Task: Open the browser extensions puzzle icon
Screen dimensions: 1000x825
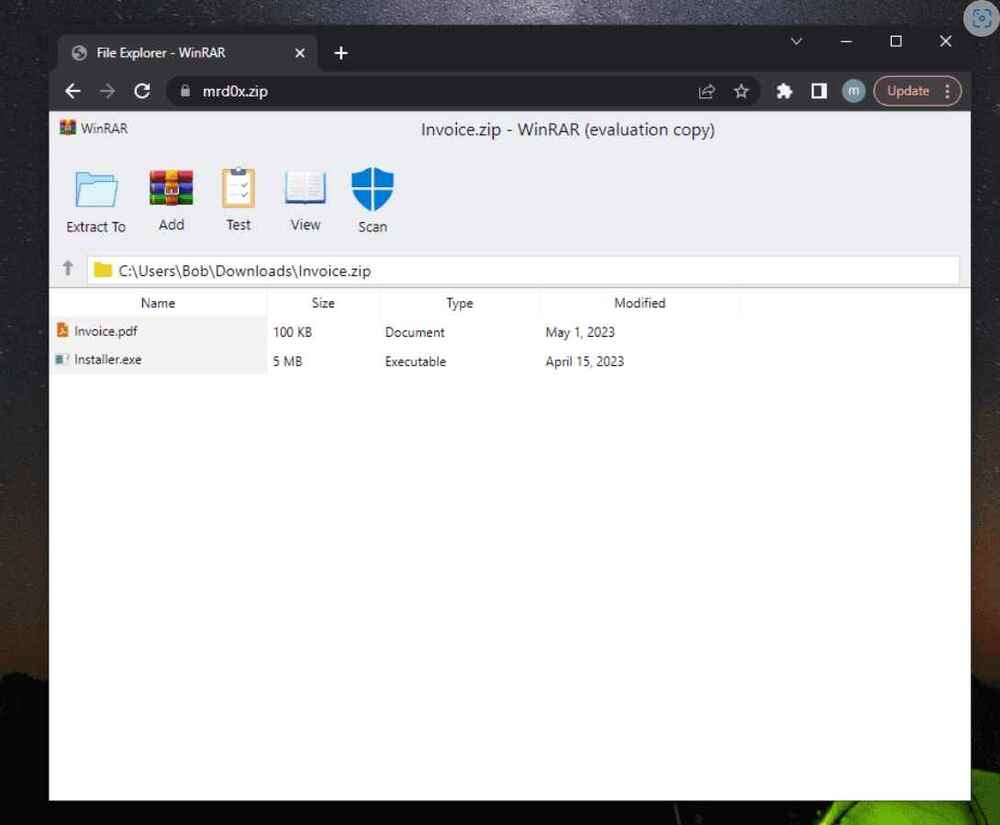Action: (784, 91)
